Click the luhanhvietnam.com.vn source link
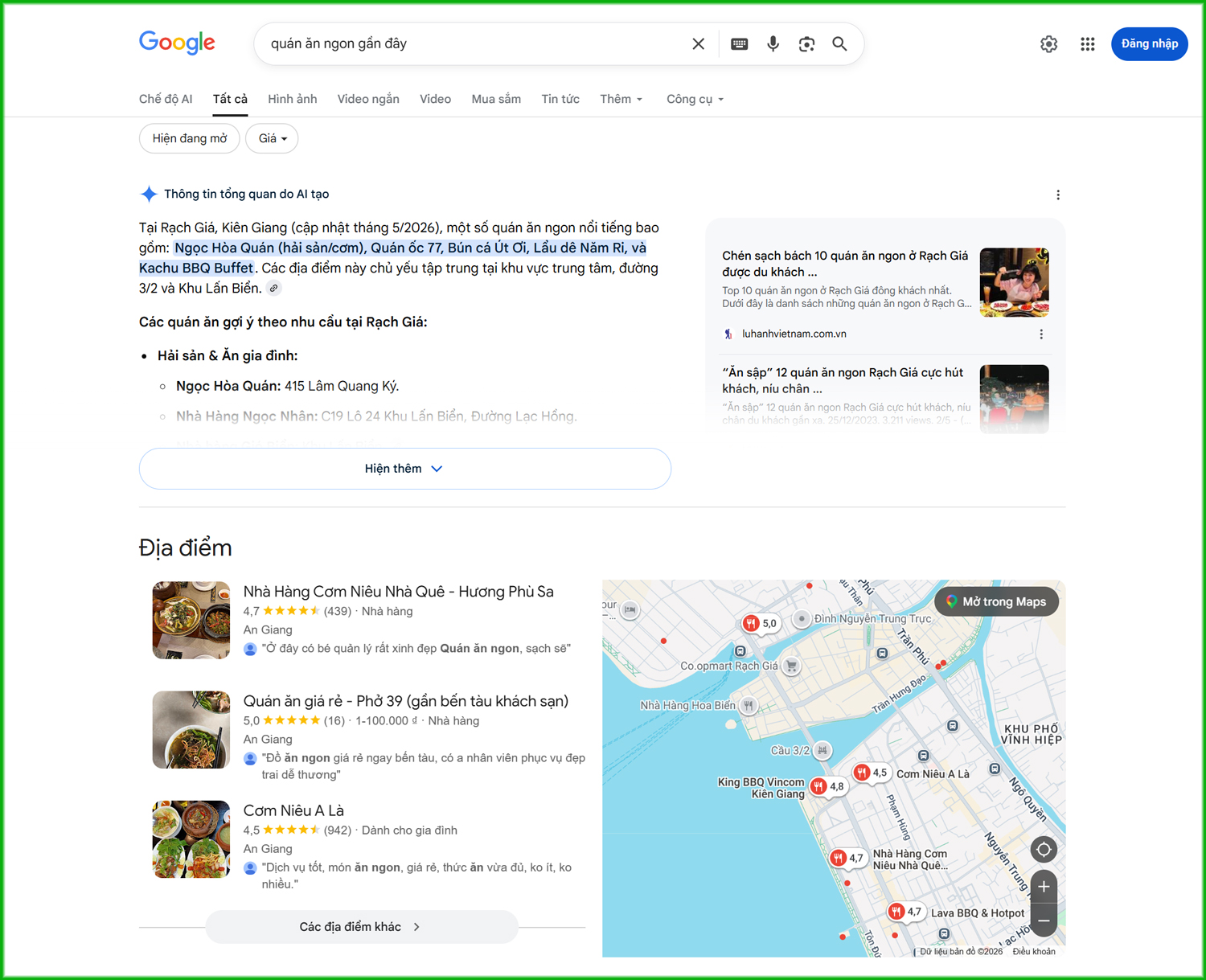 [794, 334]
